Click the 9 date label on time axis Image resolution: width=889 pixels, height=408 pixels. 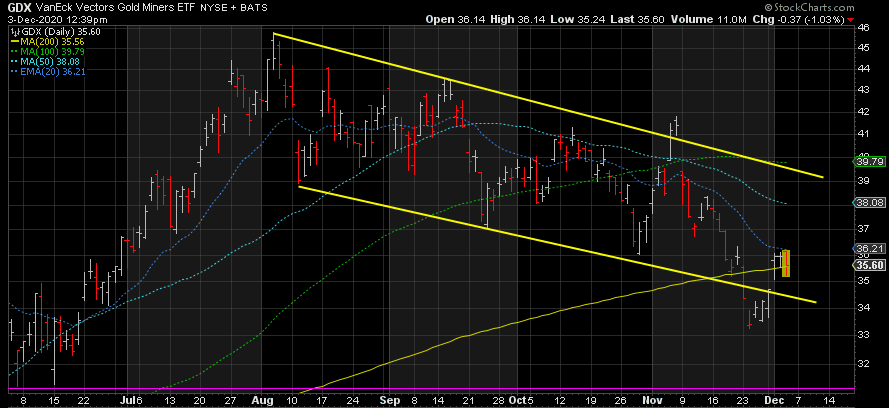pyautogui.click(x=683, y=400)
